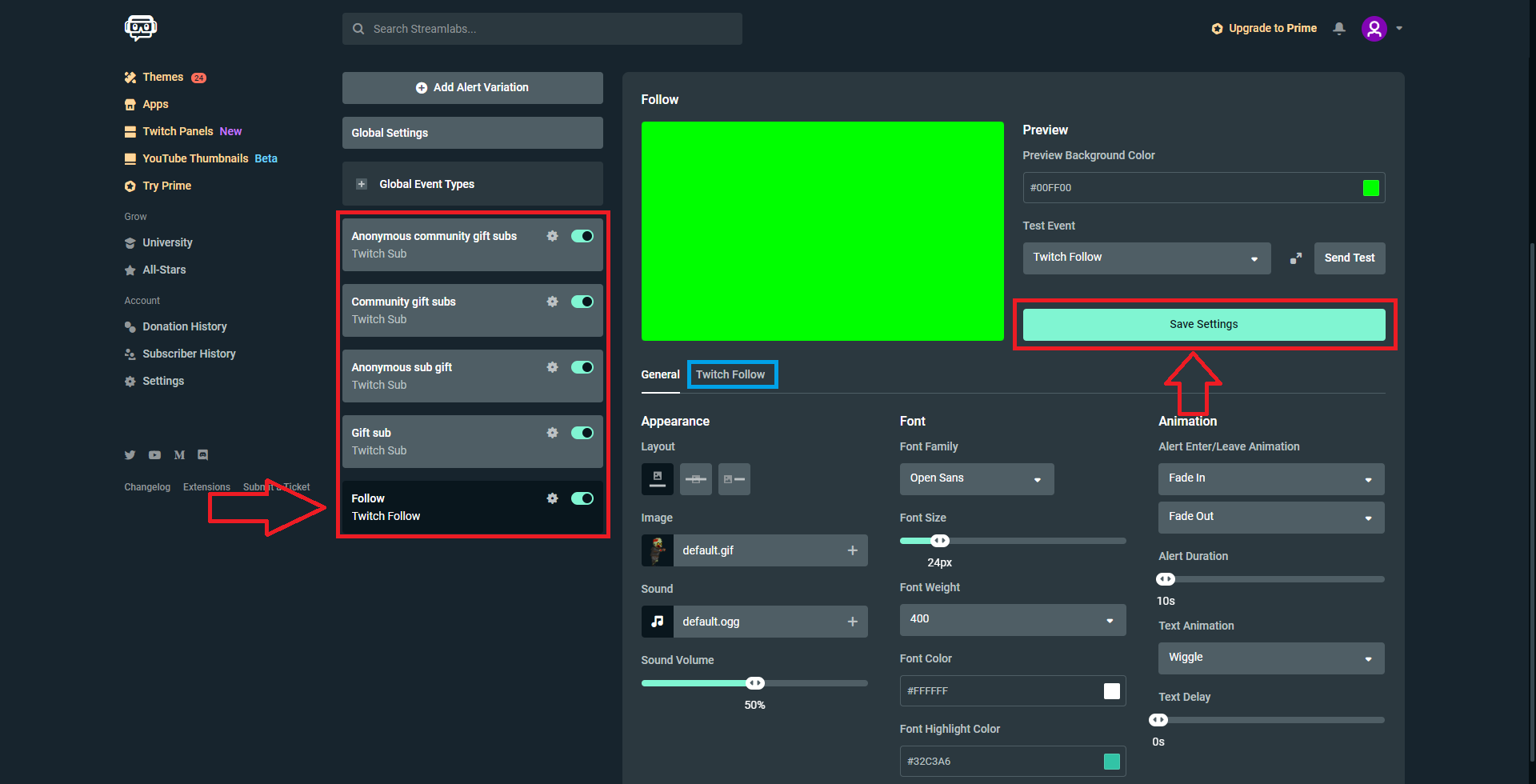Click the Alert Duration slider handle

pos(1166,579)
